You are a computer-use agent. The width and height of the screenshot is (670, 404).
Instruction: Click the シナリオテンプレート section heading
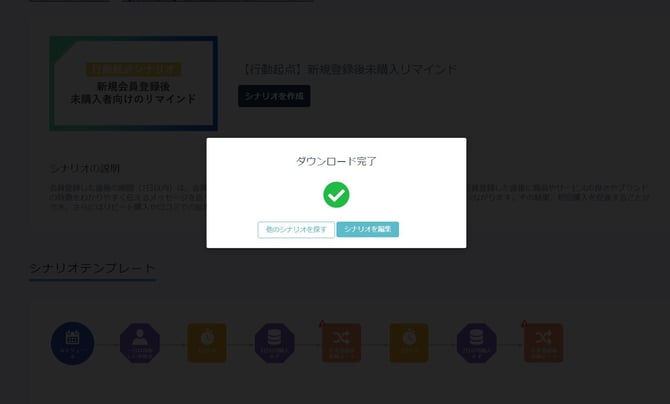92,269
